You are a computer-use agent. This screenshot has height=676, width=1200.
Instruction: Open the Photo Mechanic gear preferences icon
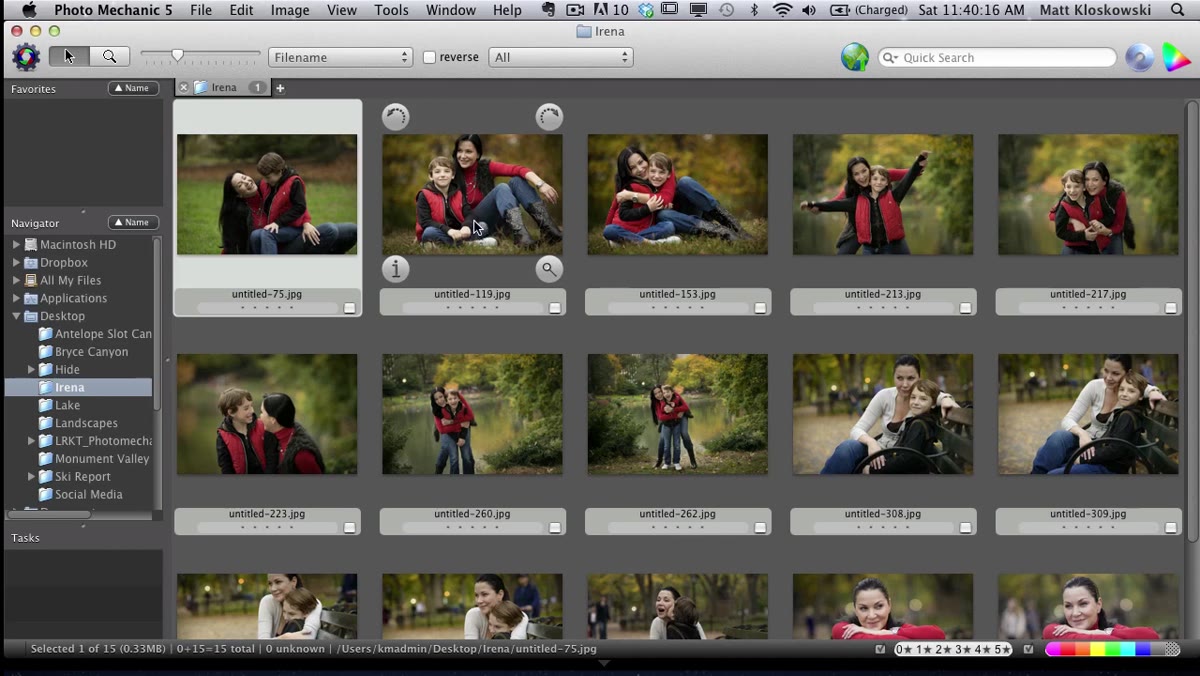25,57
